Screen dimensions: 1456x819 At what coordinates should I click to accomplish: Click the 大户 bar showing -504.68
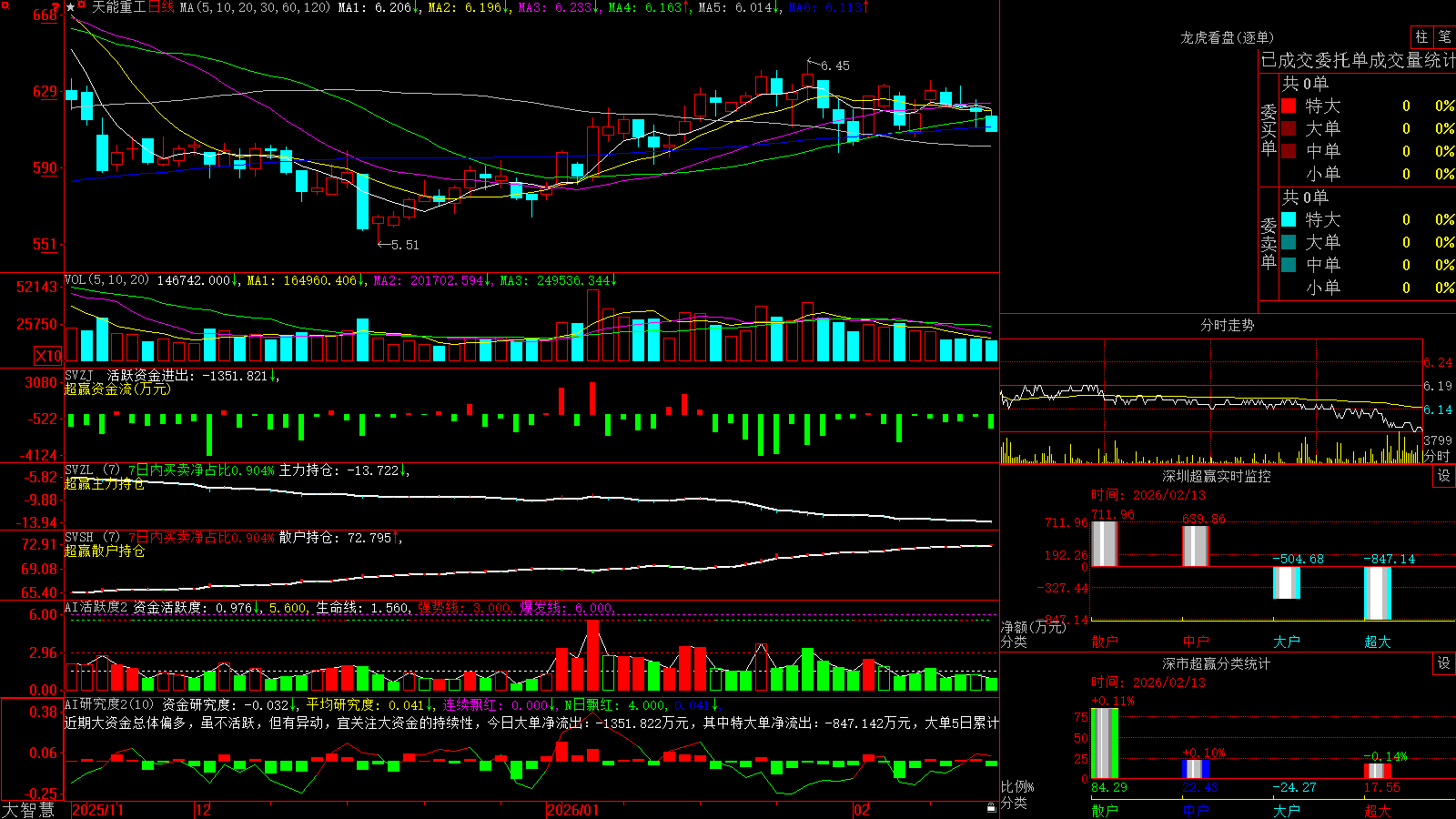[x=1287, y=582]
